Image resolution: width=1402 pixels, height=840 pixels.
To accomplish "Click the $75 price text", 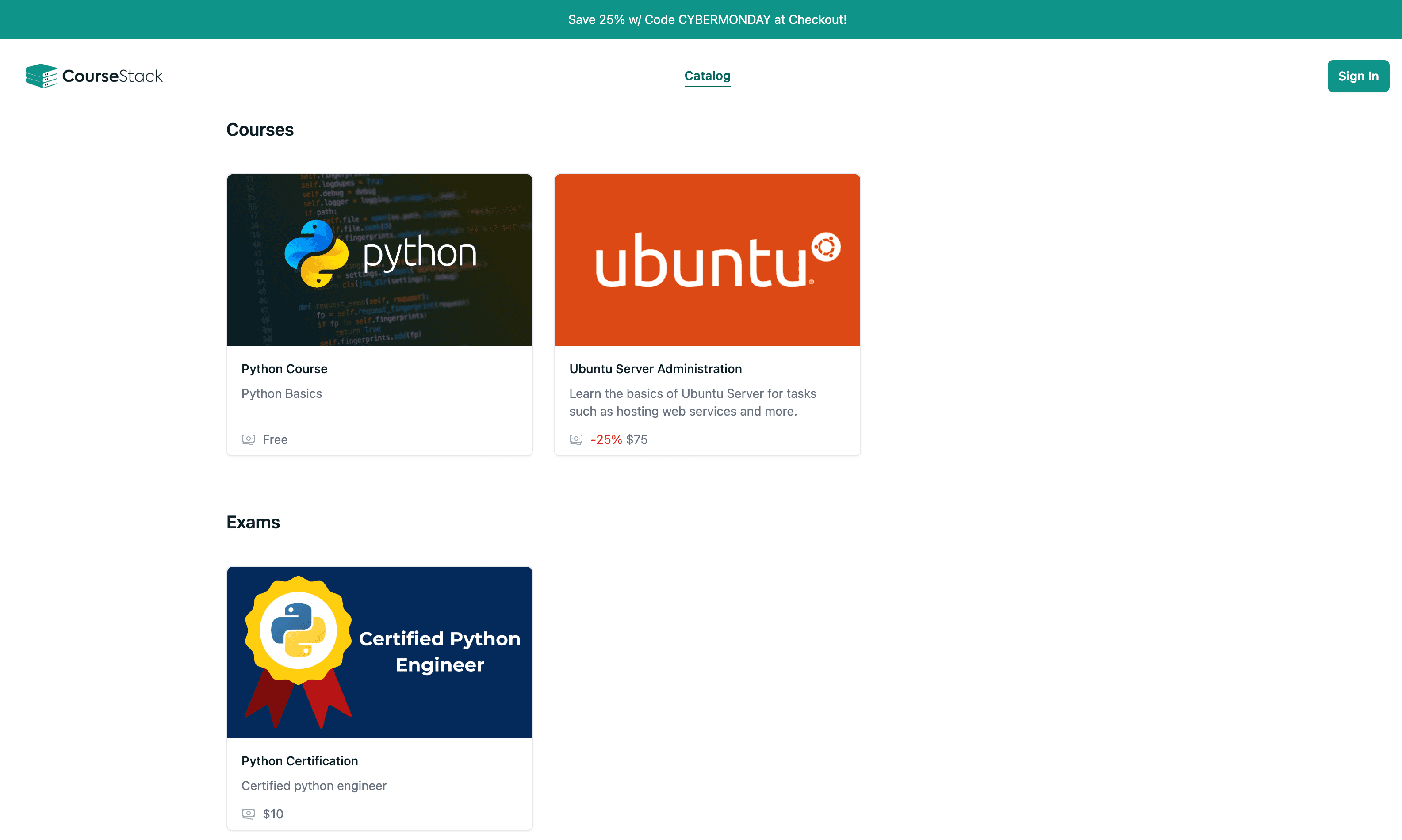I will click(636, 439).
